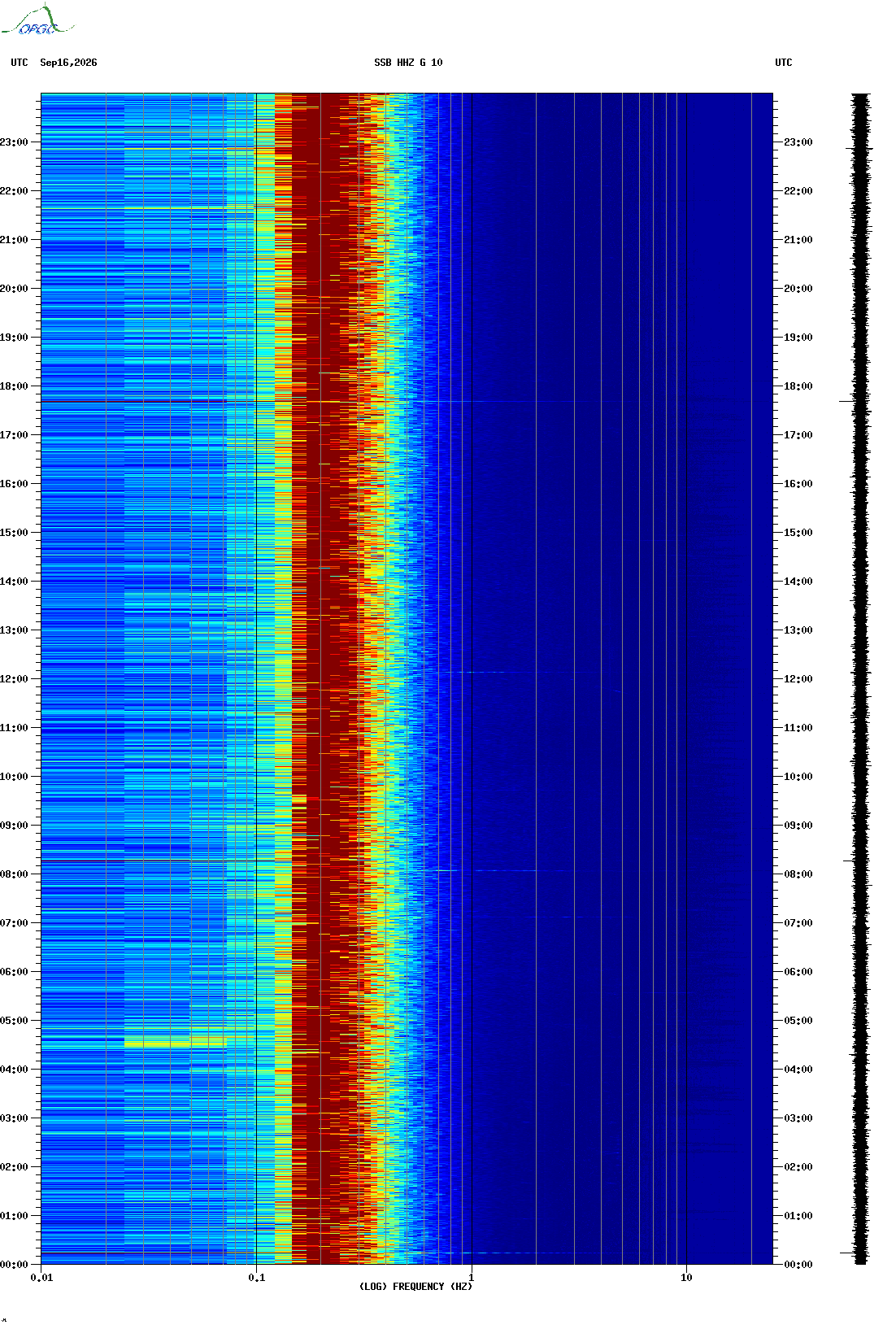This screenshot has height=1329, width=896.
Task: Click the seismogram trace spike near 17:40
Action: pos(847,401)
